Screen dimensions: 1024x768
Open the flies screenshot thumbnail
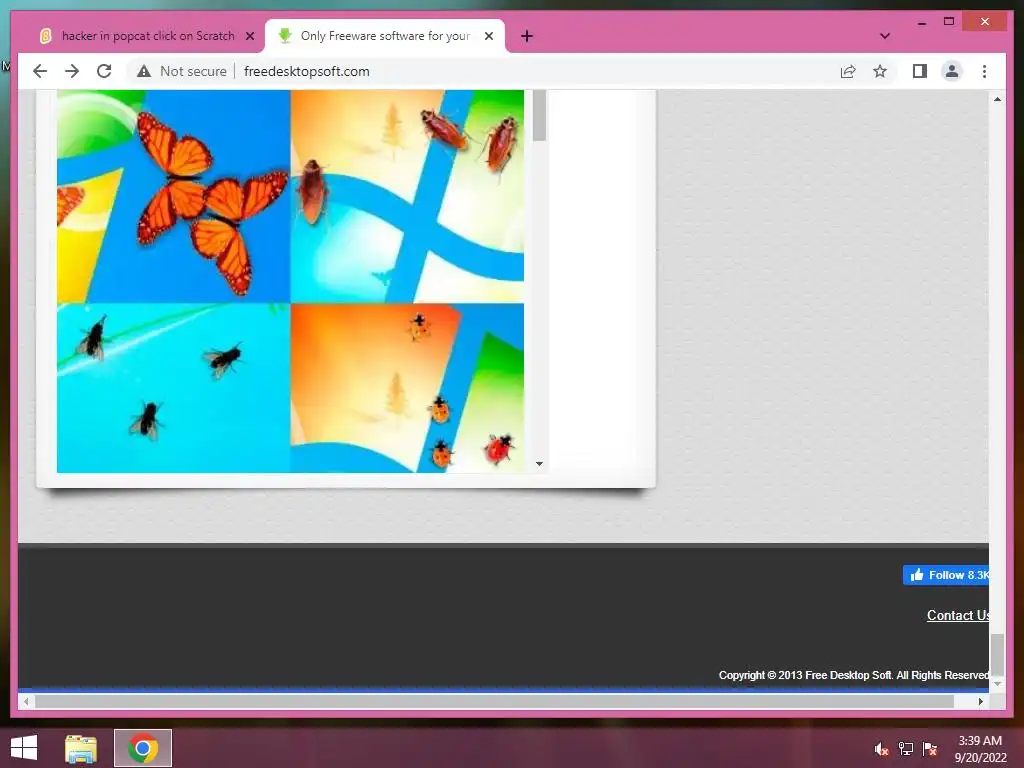[x=173, y=388]
